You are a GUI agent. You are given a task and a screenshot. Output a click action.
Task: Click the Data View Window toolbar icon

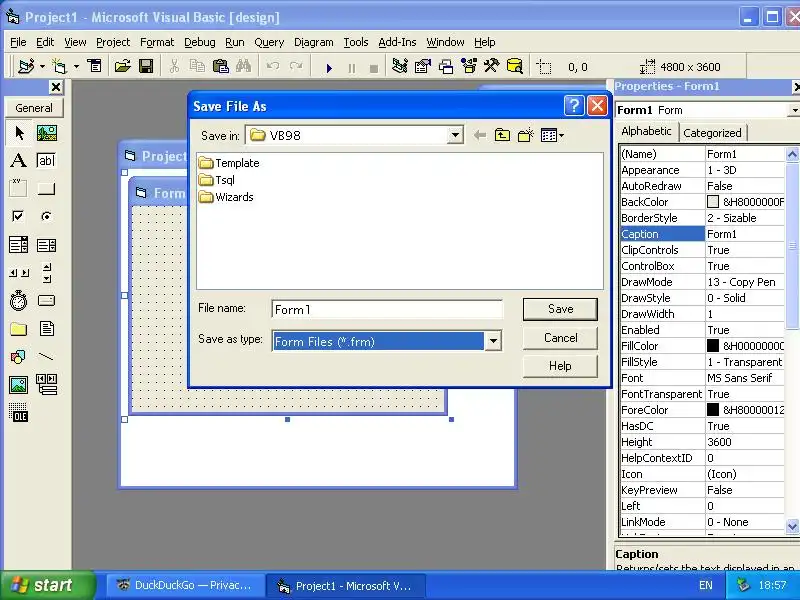[x=515, y=66]
